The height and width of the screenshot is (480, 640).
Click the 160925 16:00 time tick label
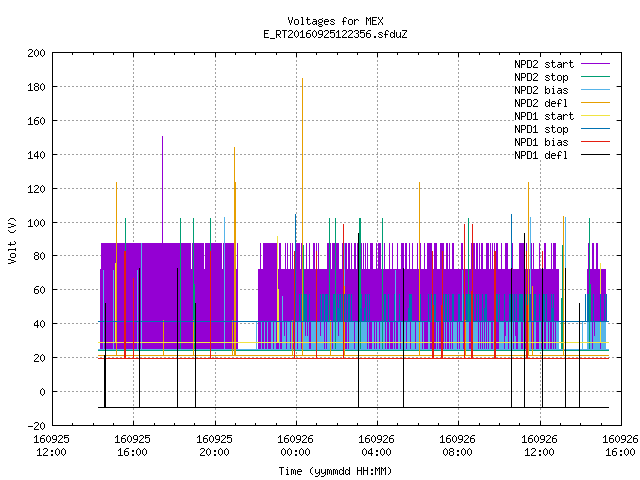click(133, 446)
